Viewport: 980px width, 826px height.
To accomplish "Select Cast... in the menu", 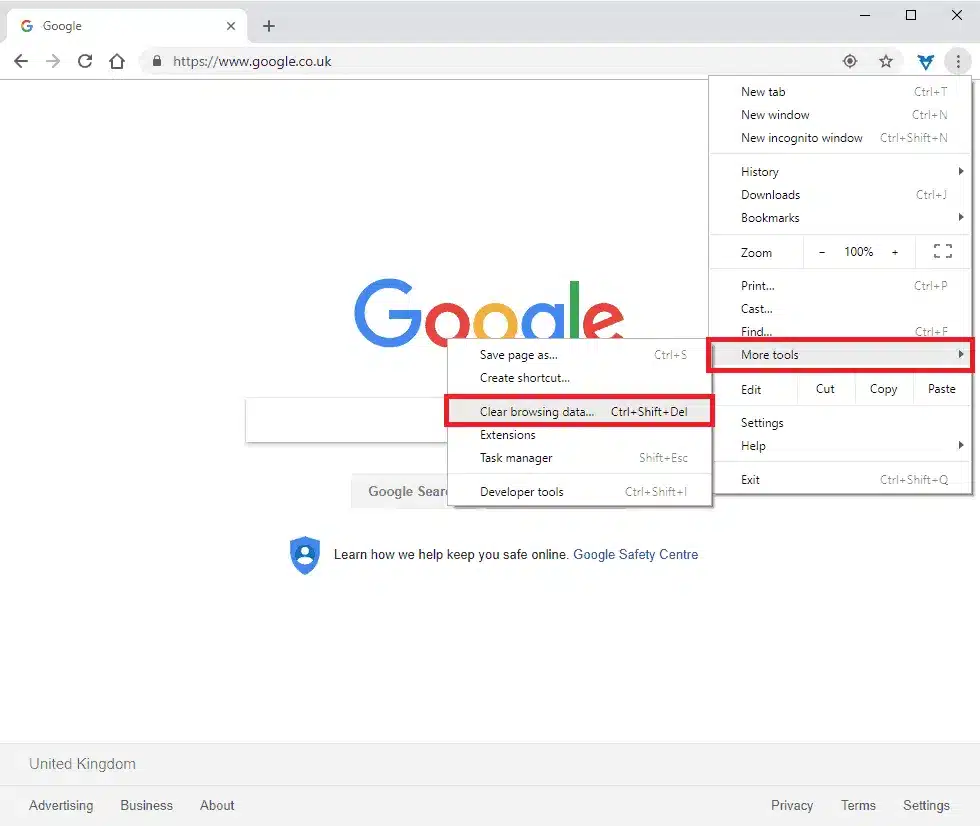I will [841, 309].
